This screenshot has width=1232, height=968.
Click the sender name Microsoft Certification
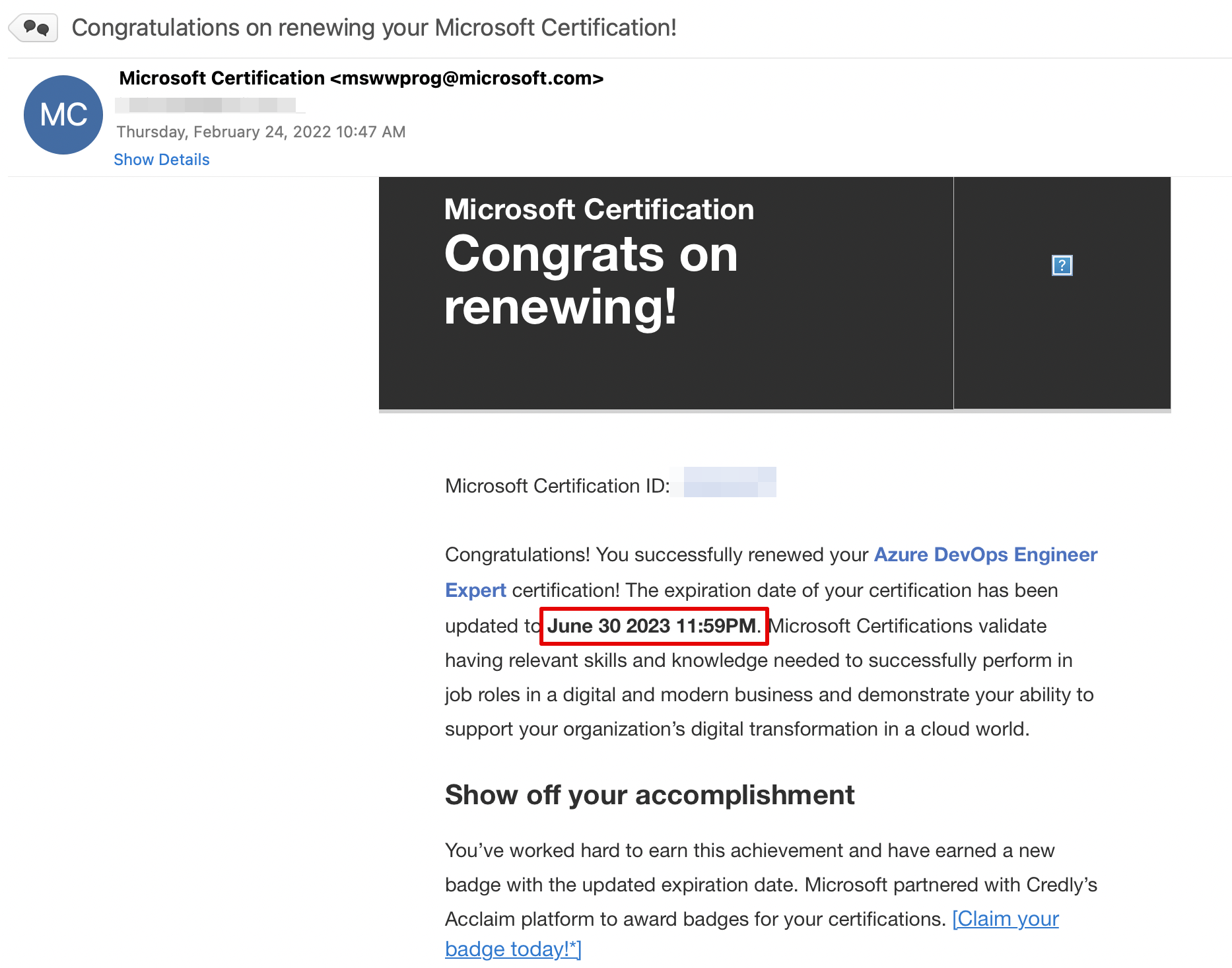(x=222, y=78)
